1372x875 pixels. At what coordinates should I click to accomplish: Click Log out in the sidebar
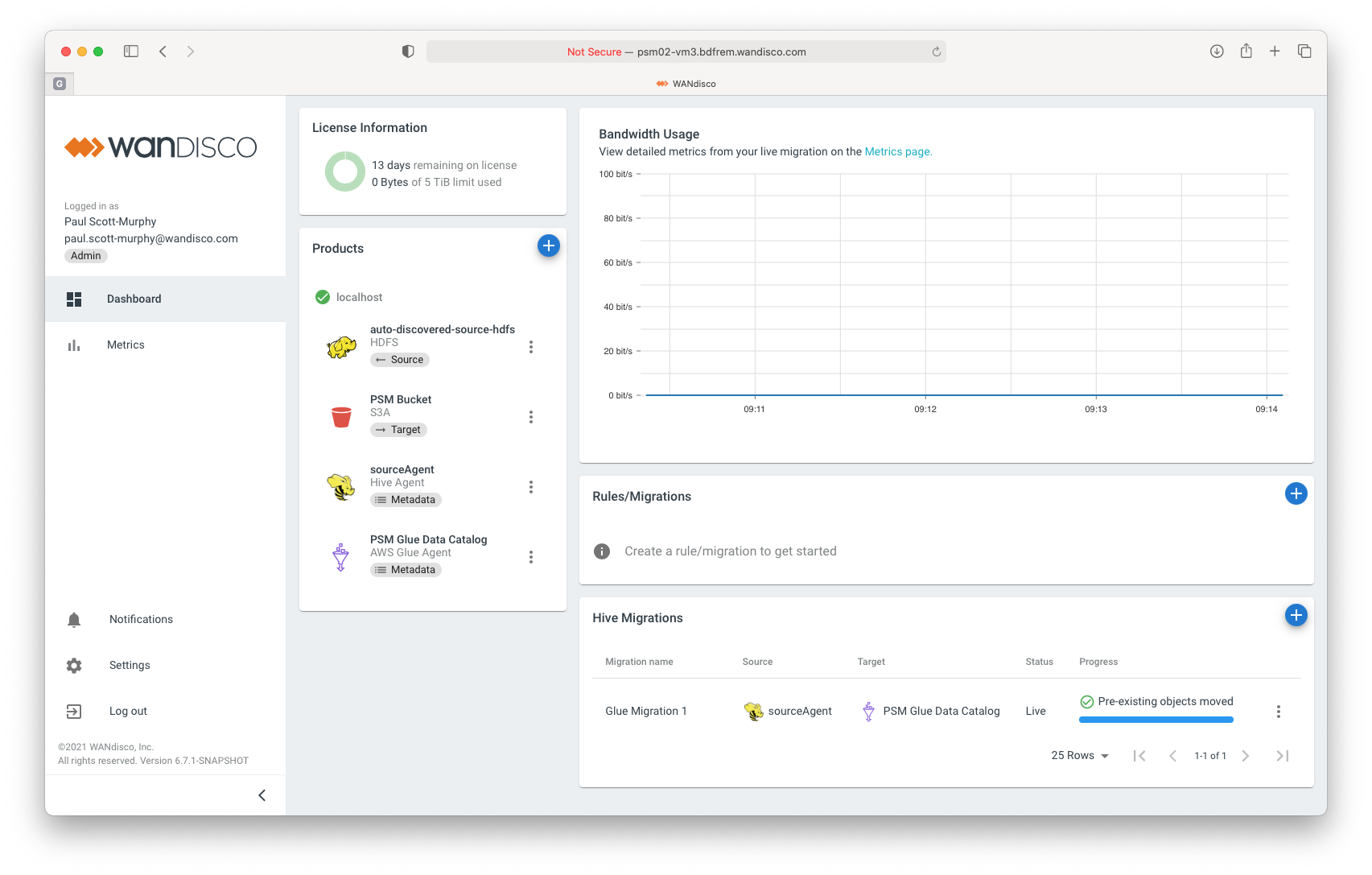128,711
